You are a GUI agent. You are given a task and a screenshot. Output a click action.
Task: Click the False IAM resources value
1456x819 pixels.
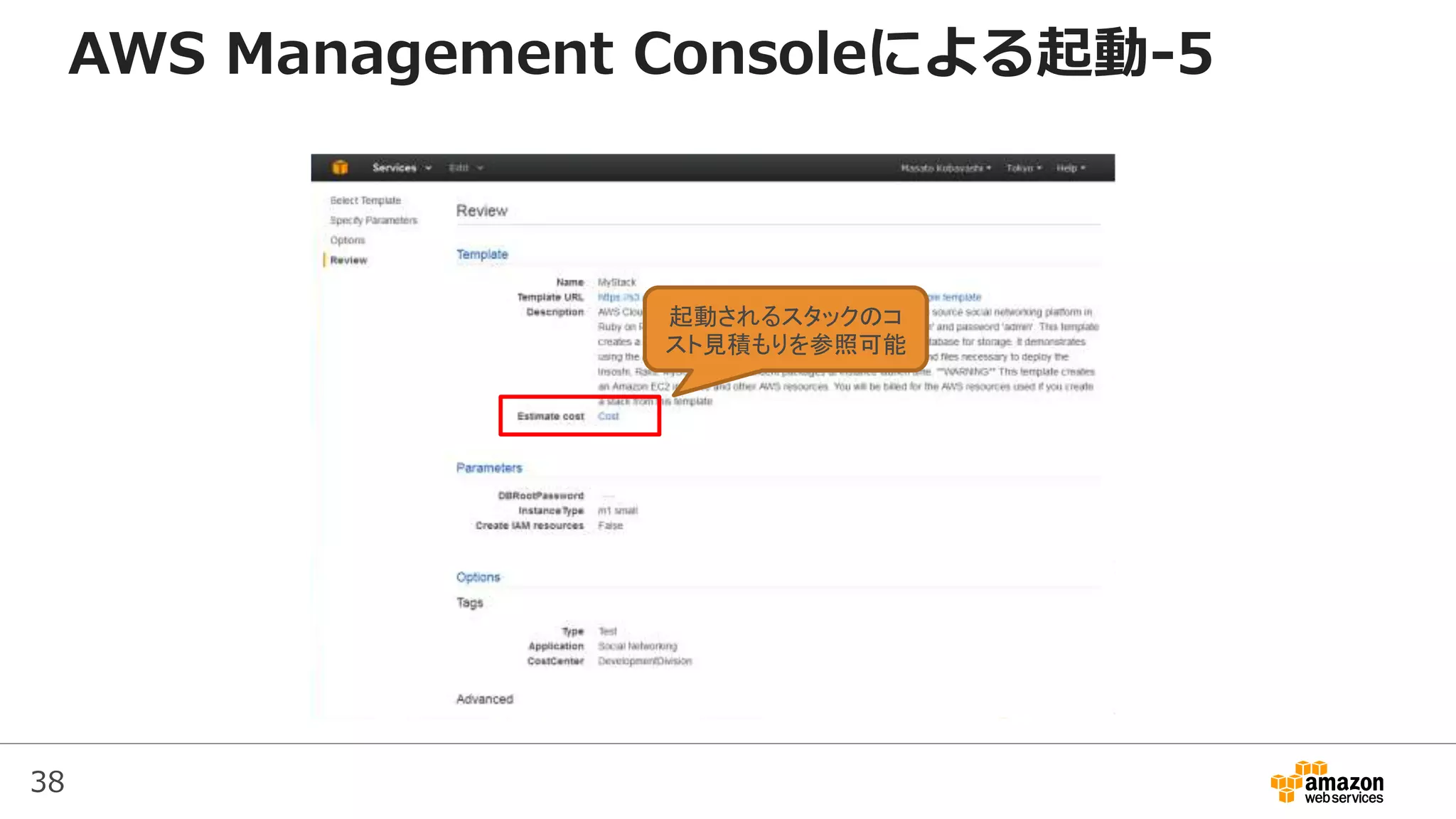(x=610, y=525)
